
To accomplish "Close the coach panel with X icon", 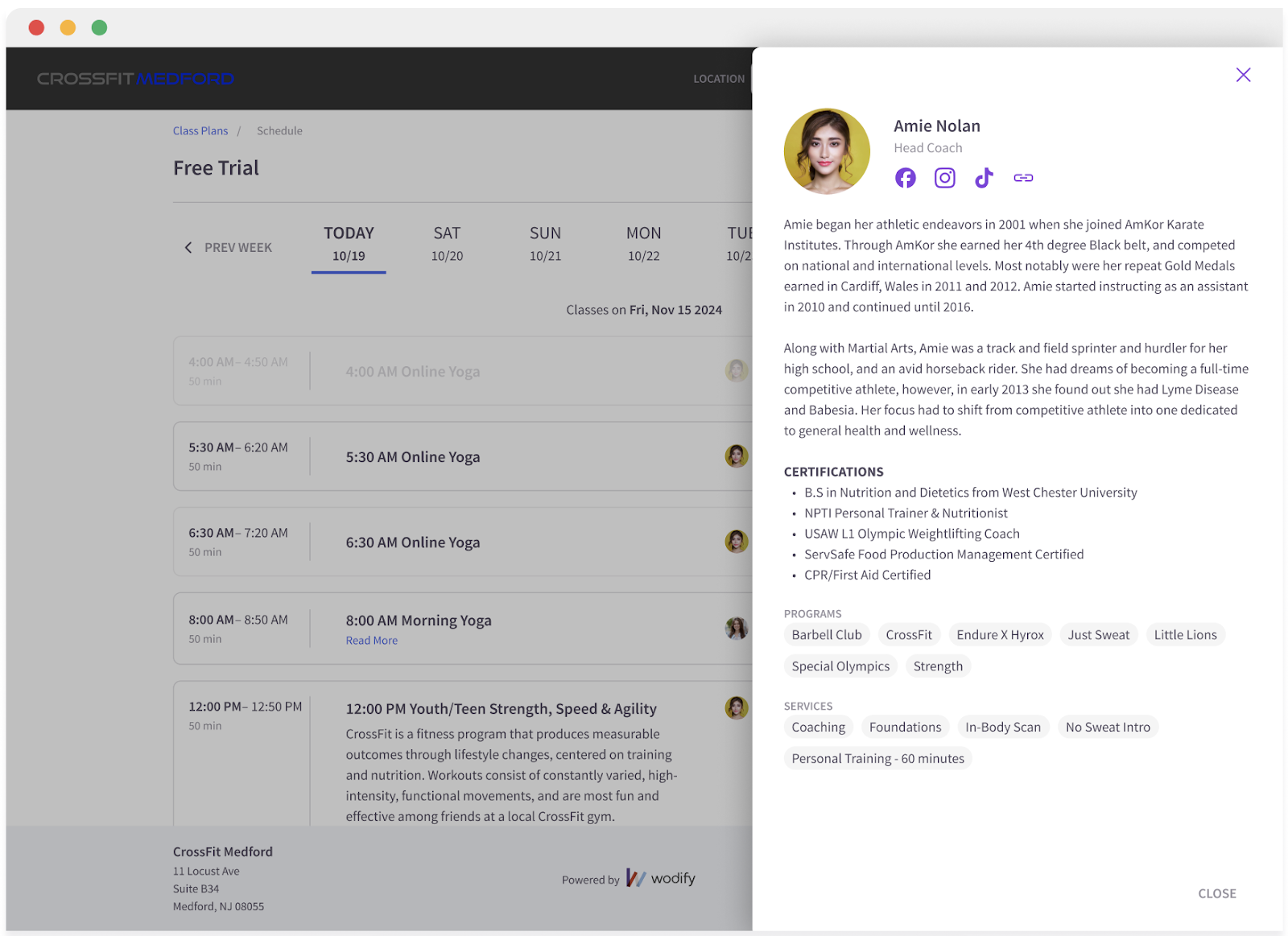I will (x=1243, y=75).
